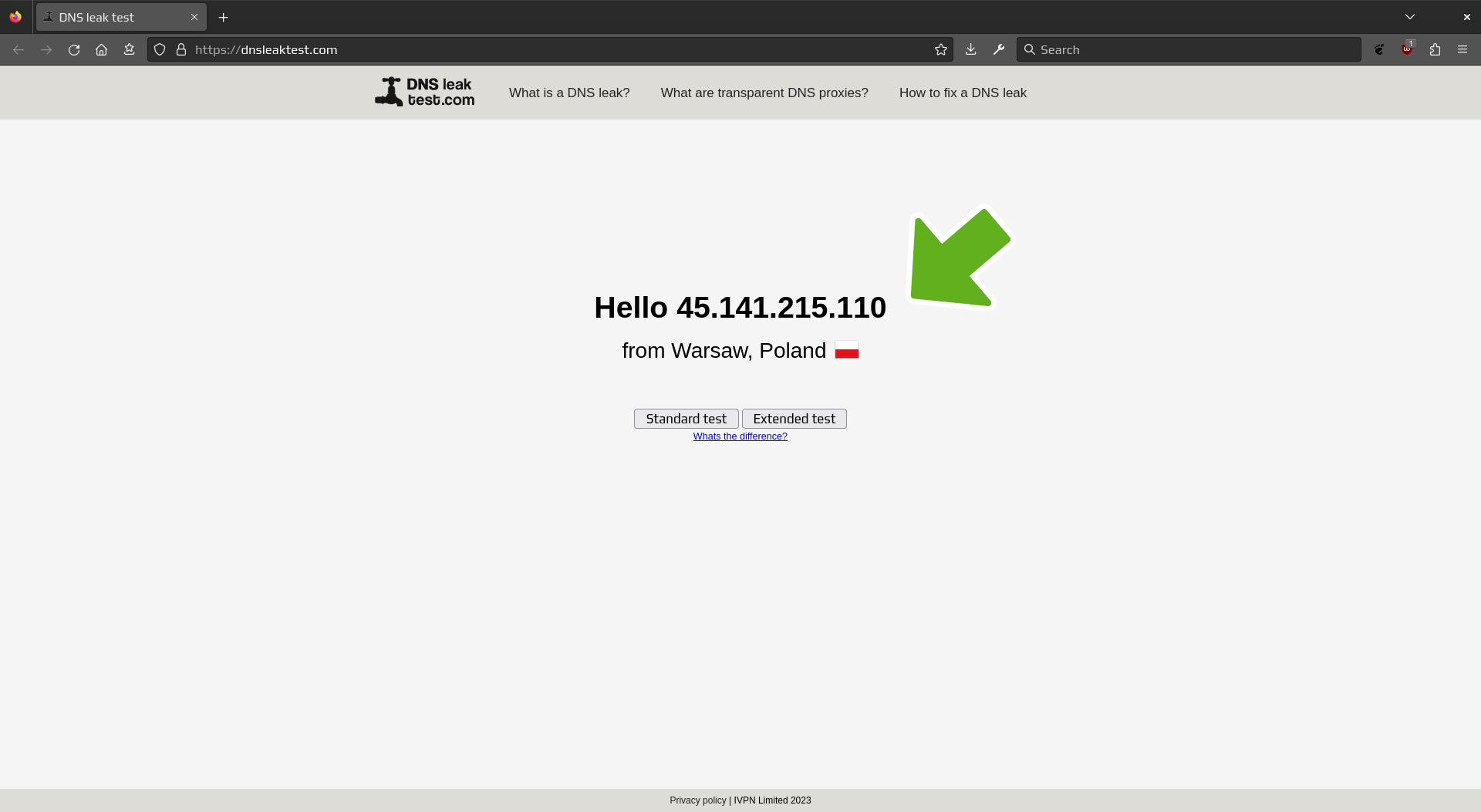Screen dimensions: 1481x812
Task: Click the GNOME Shell integration extension icon
Action: [x=1379, y=49]
